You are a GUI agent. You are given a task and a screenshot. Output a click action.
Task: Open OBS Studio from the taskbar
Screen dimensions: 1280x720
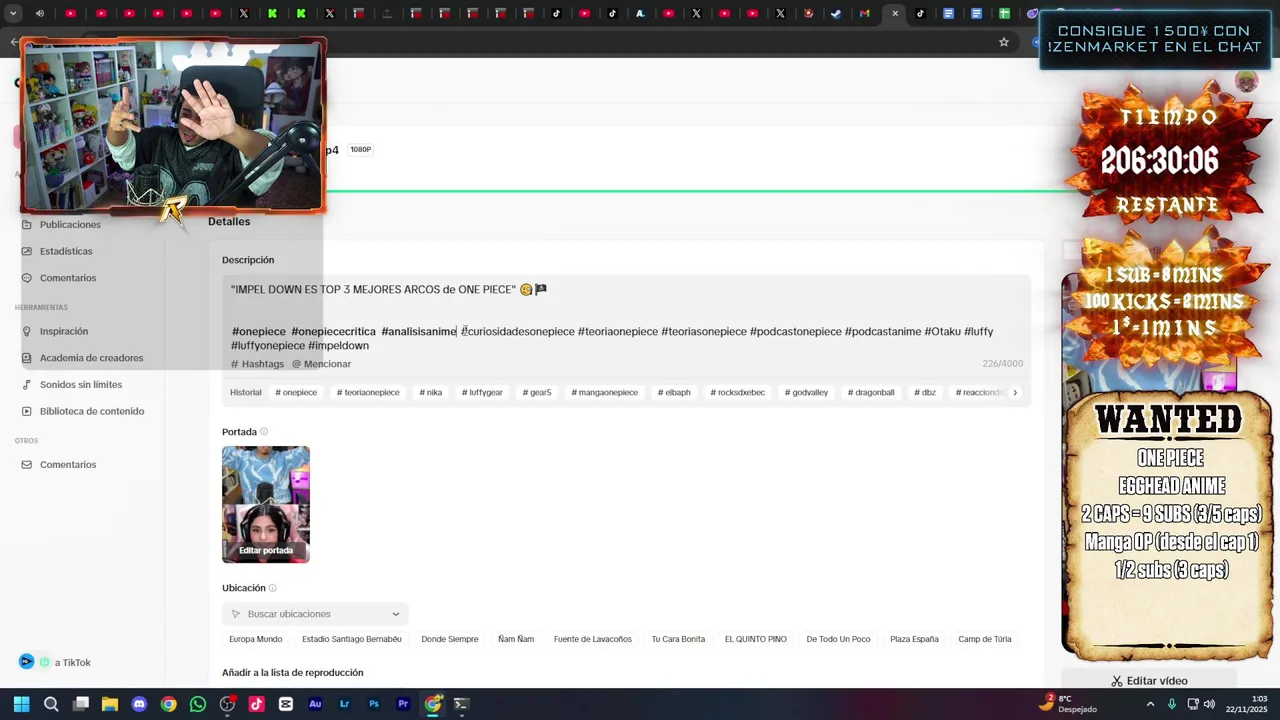pyautogui.click(x=227, y=704)
